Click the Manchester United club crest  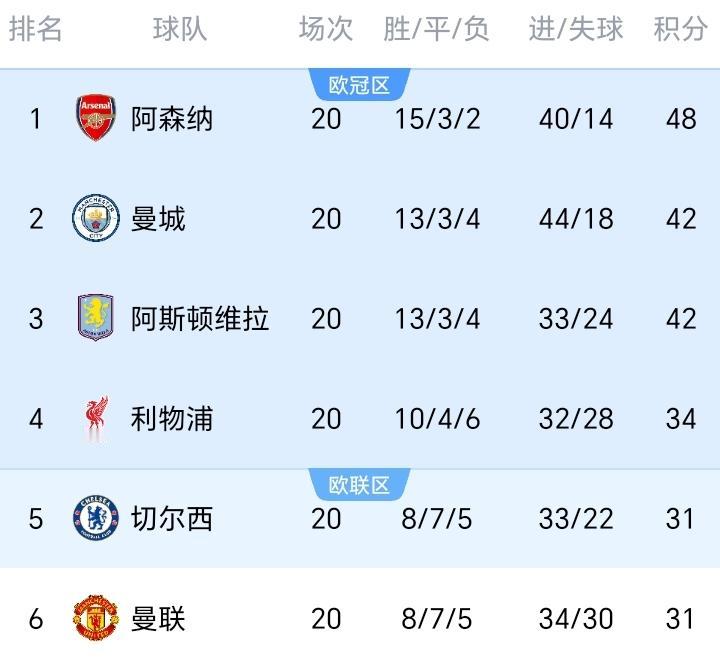point(96,619)
